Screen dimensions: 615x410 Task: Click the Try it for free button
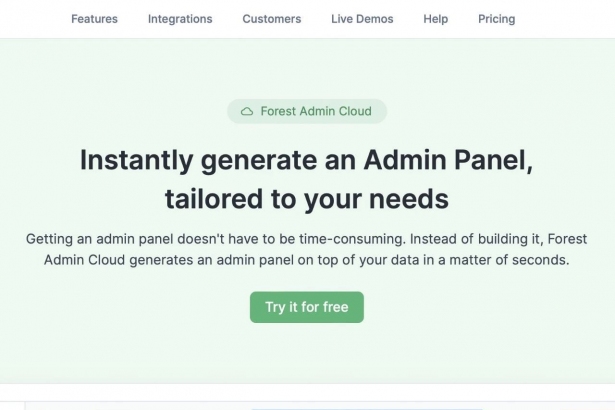[x=307, y=307]
